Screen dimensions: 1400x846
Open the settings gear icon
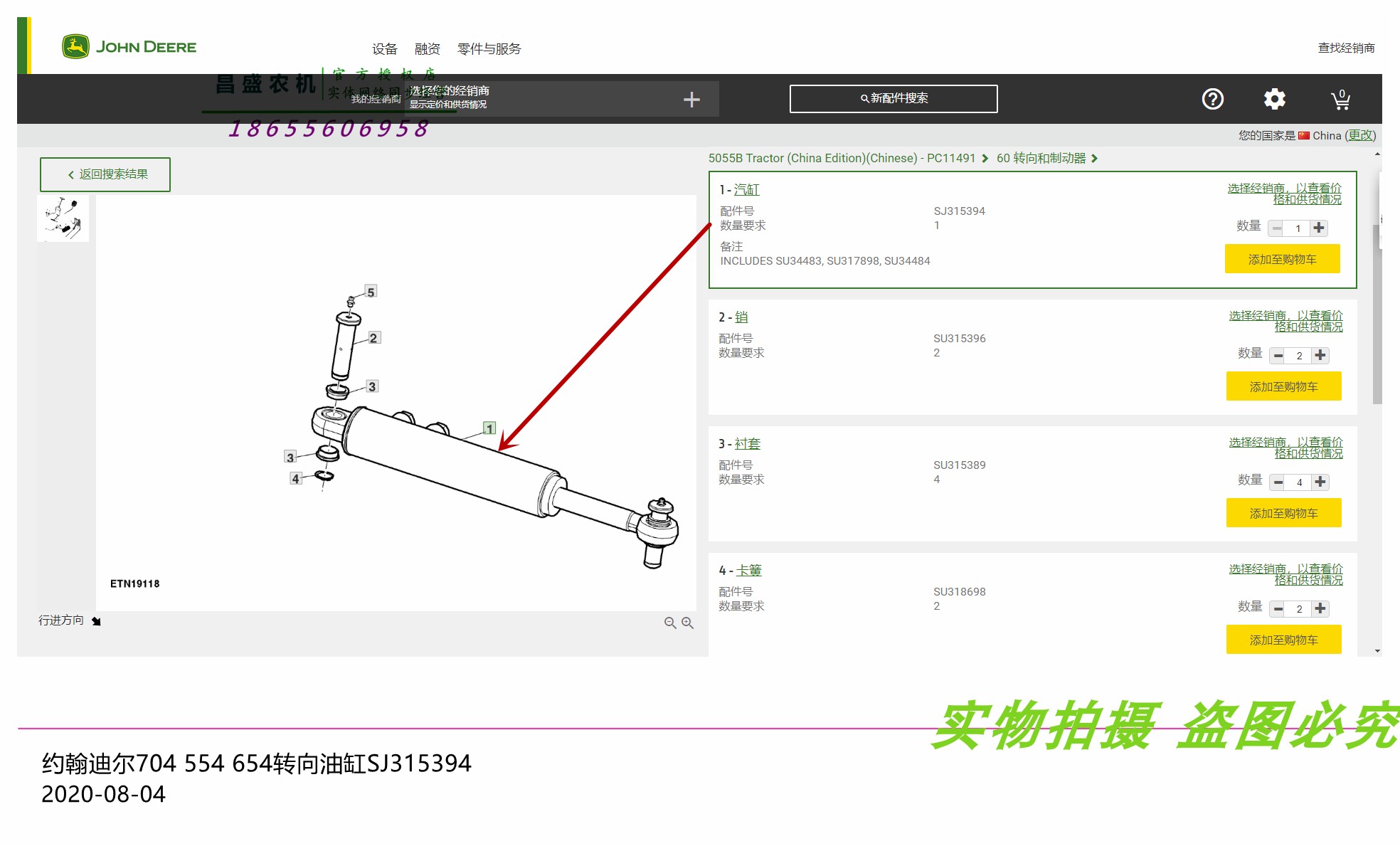pos(1274,99)
